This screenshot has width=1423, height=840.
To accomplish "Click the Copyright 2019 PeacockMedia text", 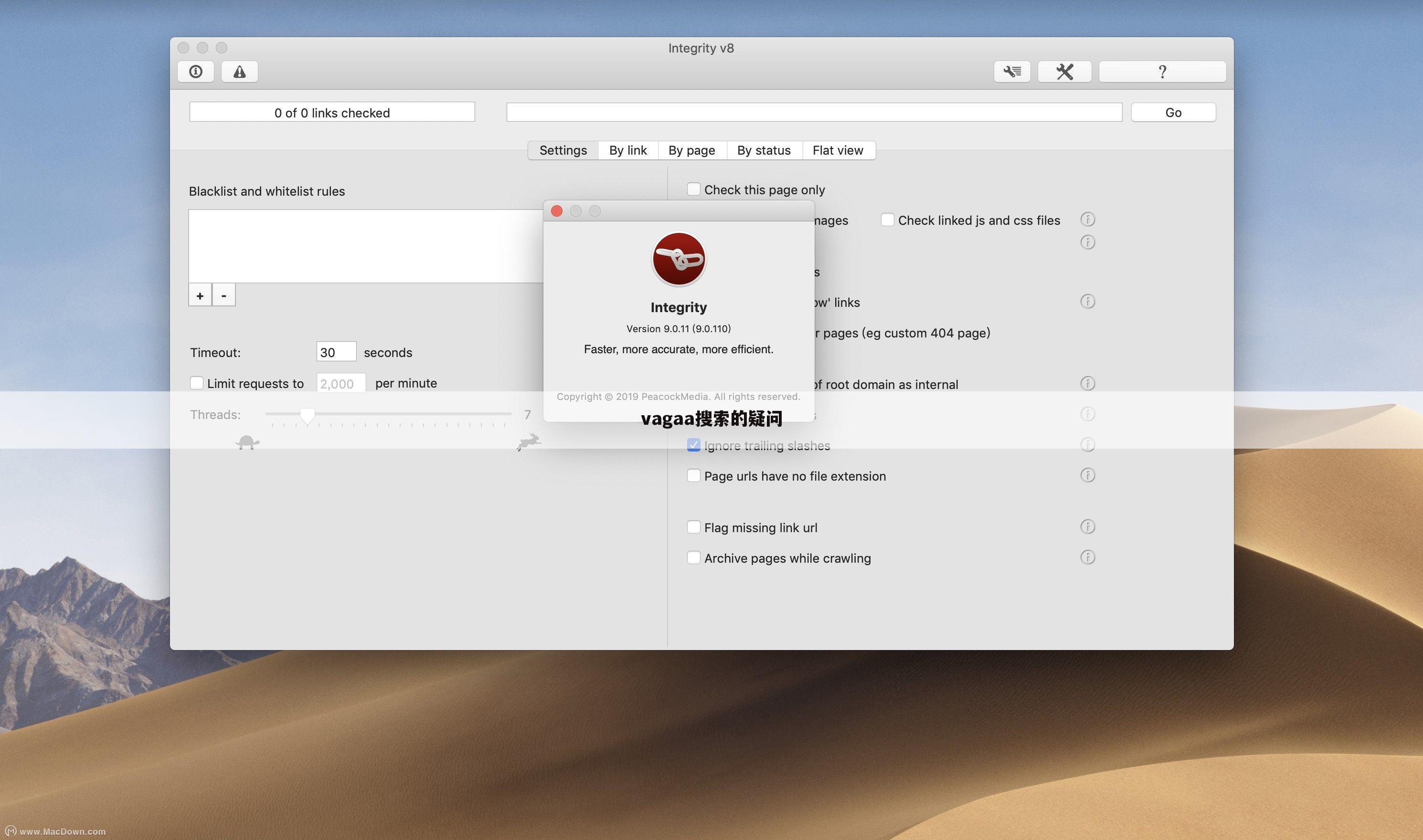I will 679,396.
